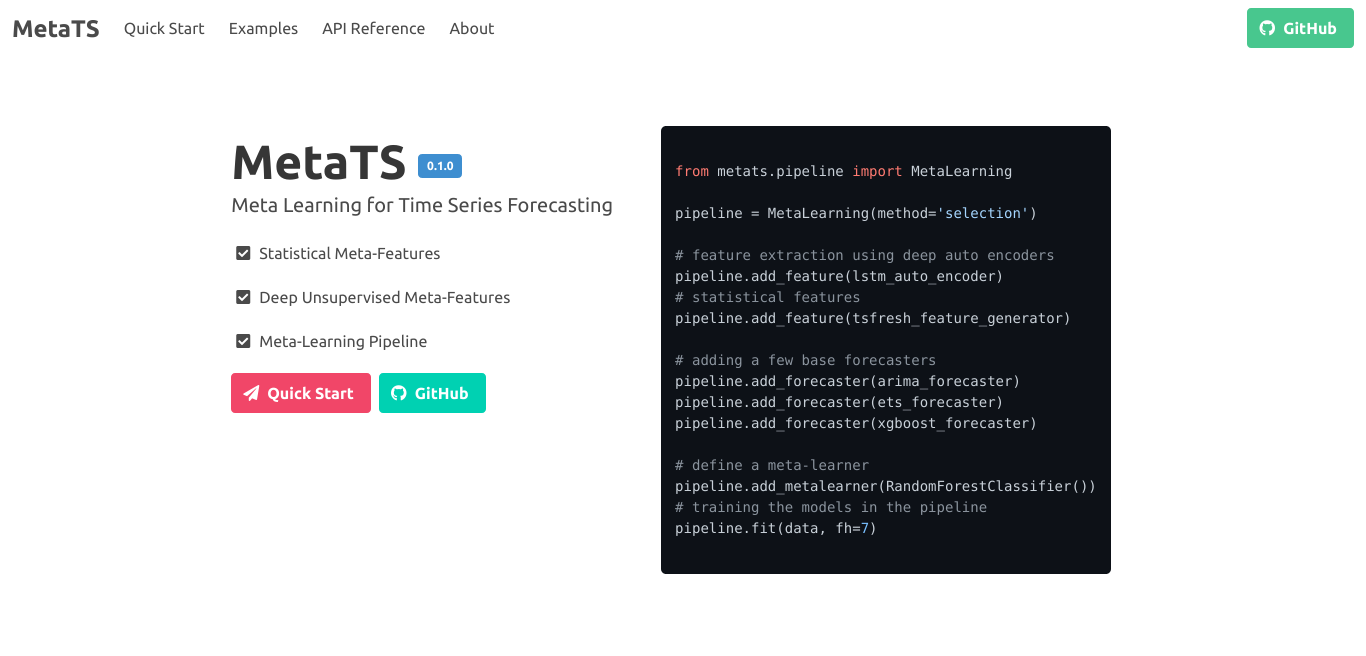
Task: Click the Deep Unsupervised Meta-Features checkmark
Action: [243, 297]
